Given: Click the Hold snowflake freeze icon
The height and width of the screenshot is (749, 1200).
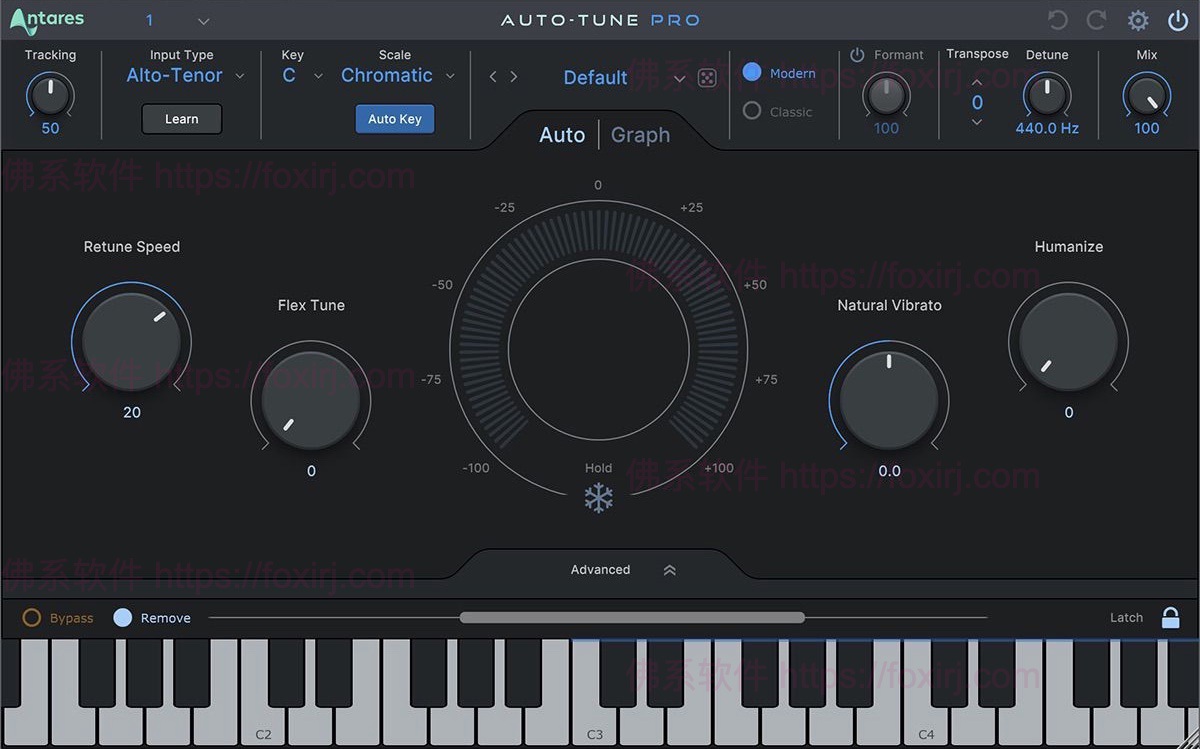Looking at the screenshot, I should point(598,498).
